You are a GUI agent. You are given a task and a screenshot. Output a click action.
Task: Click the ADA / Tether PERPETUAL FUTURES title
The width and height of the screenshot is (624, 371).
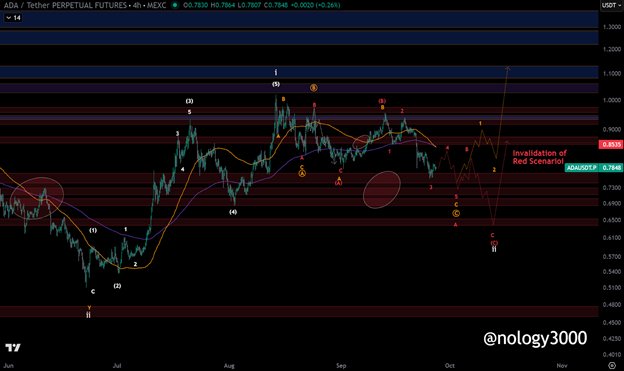(x=65, y=5)
